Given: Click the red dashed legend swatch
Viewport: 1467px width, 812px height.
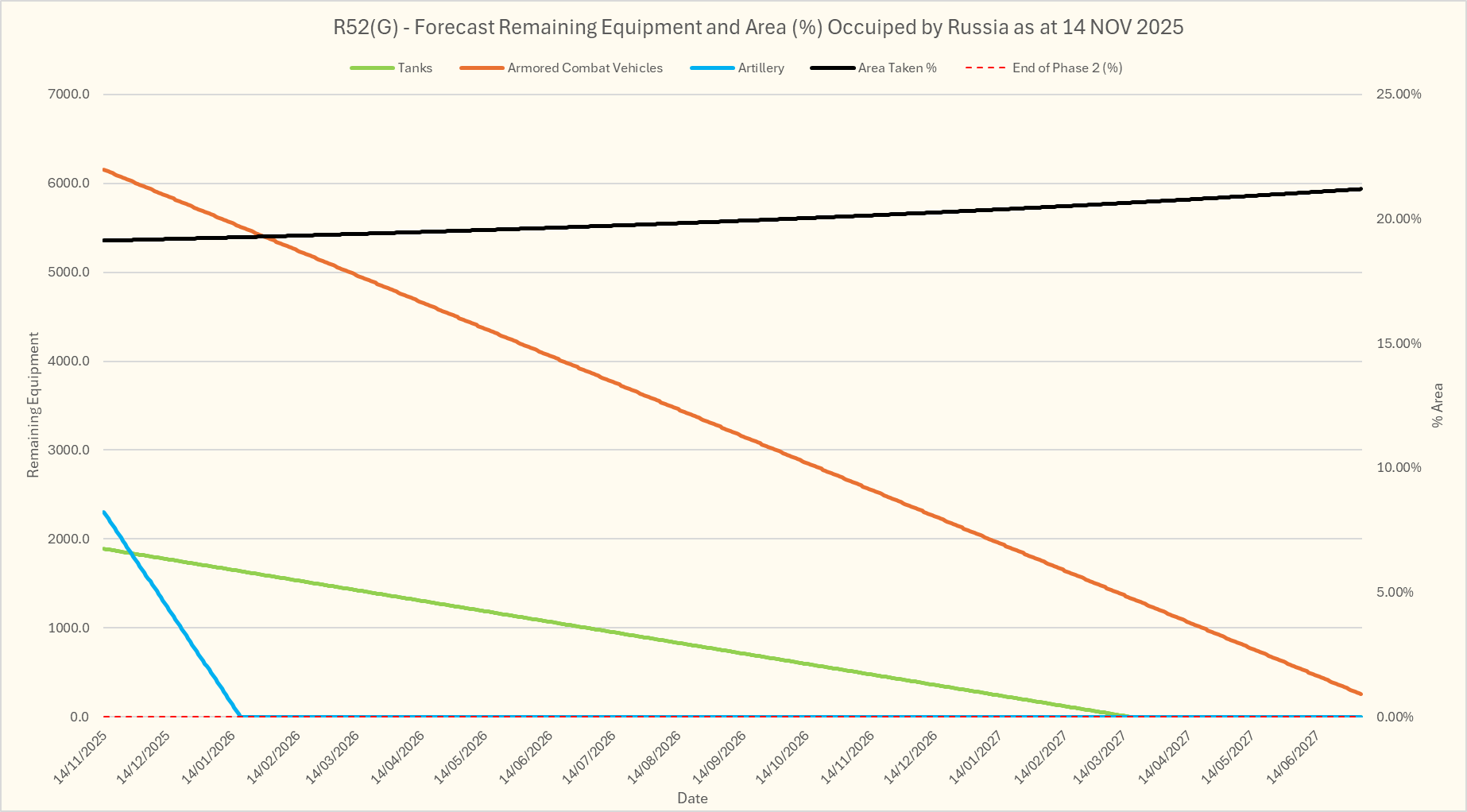Looking at the screenshot, I should (x=986, y=68).
